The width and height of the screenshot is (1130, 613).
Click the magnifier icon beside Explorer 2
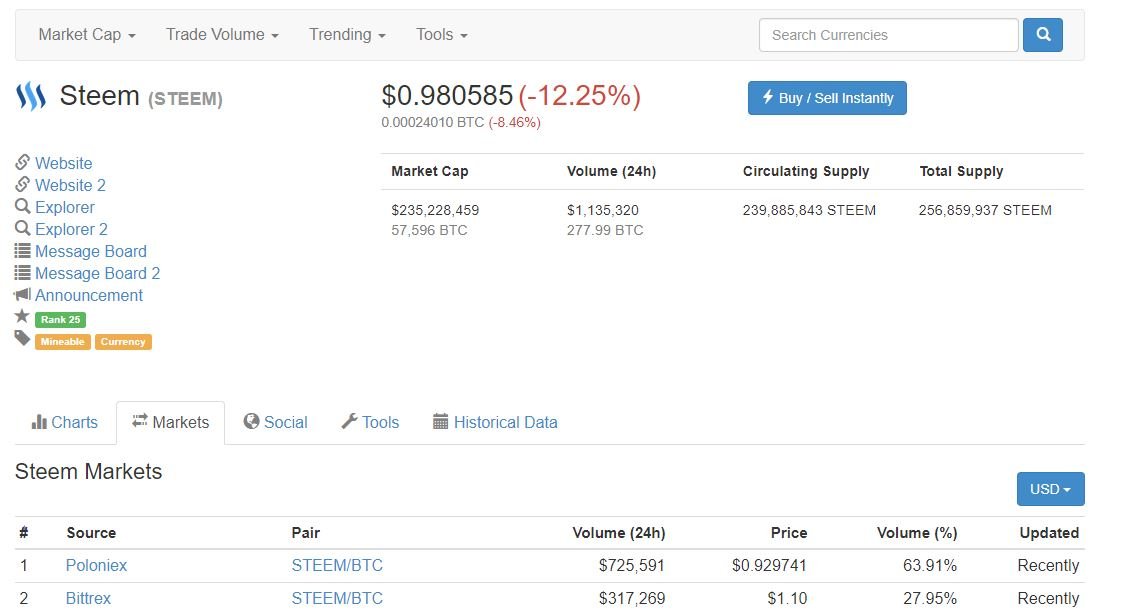pos(22,228)
